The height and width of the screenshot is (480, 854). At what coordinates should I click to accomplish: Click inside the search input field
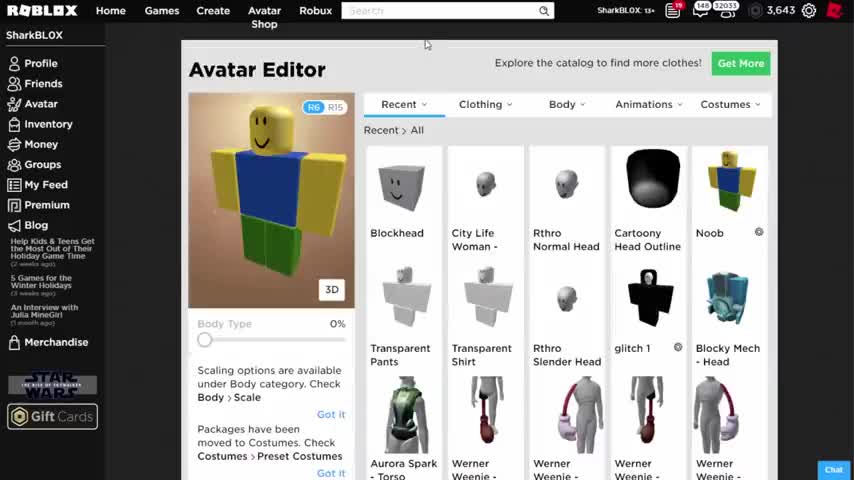click(440, 11)
